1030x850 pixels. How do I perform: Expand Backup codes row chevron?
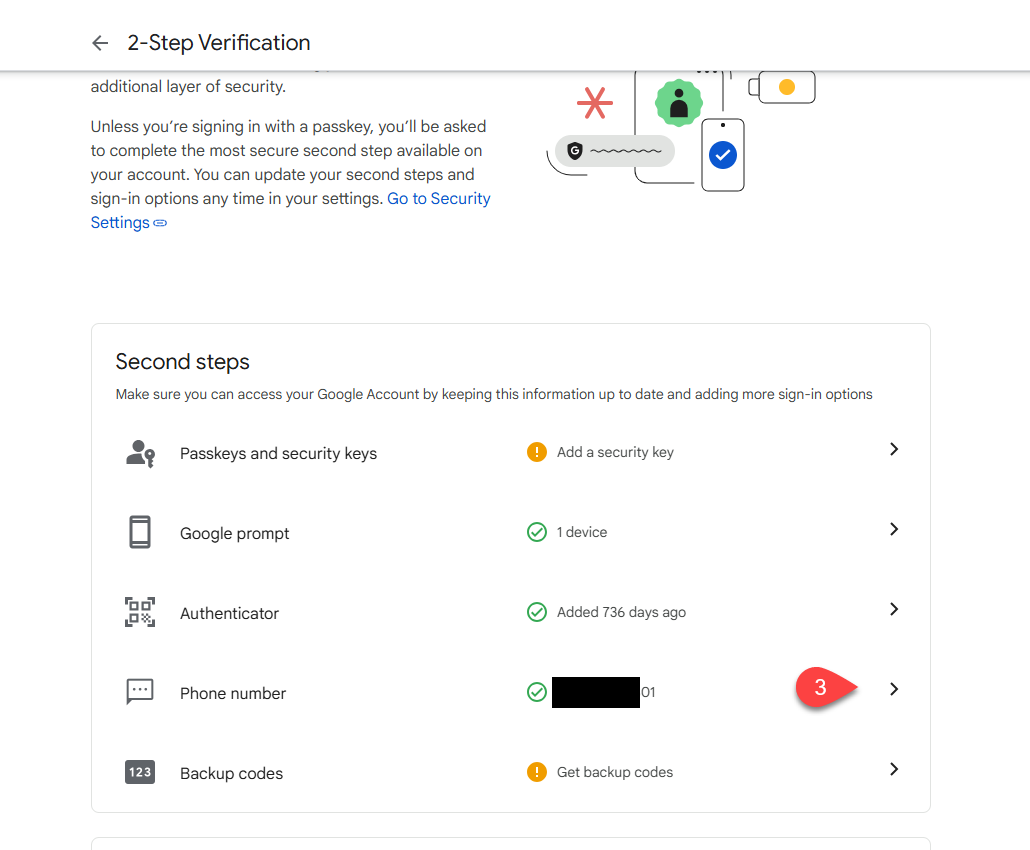[x=894, y=769]
